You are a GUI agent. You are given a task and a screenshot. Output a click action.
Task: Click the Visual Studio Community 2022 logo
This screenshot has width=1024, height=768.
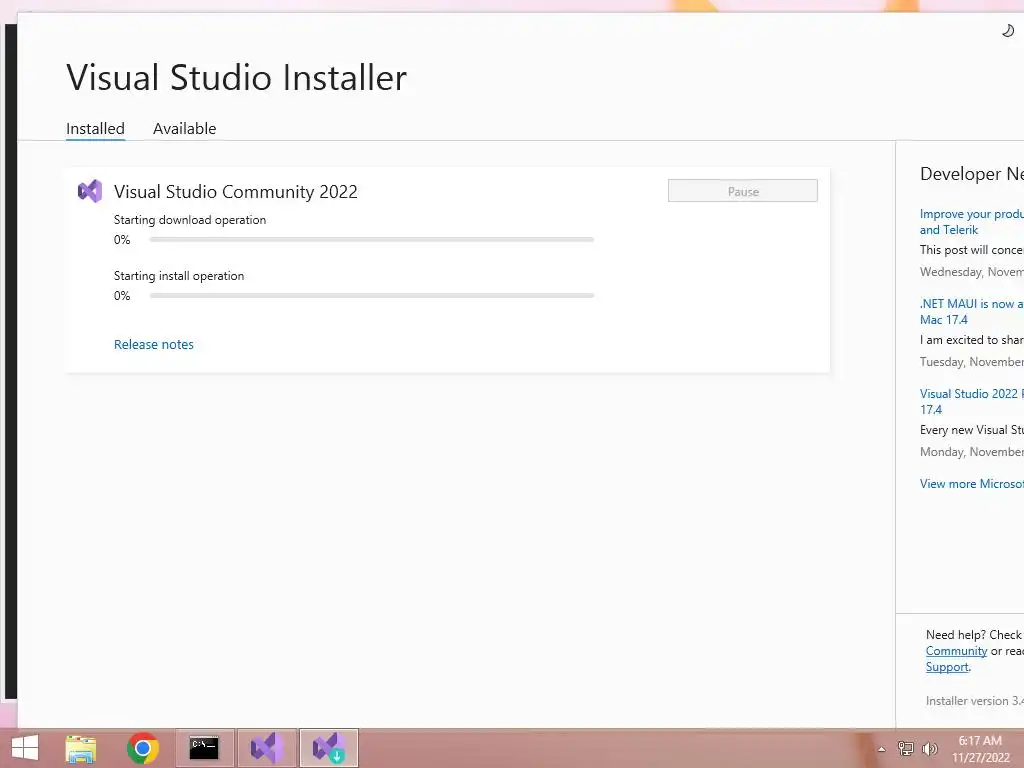click(x=90, y=191)
